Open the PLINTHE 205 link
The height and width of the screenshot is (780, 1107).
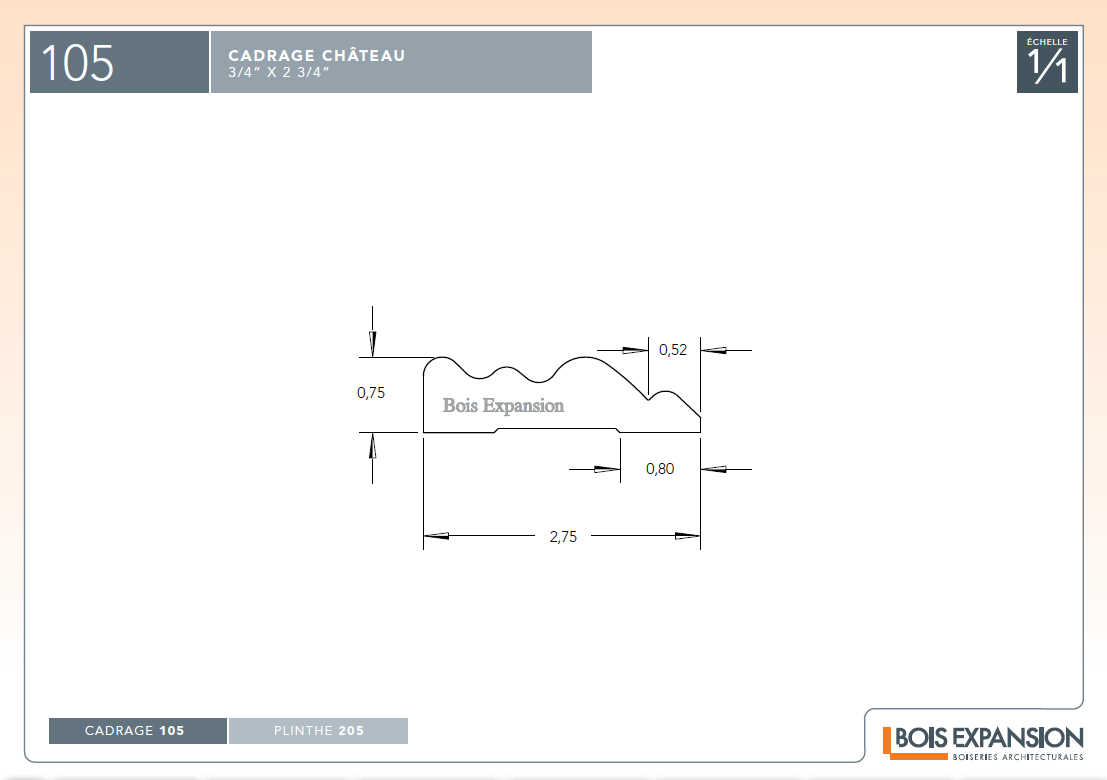pos(318,731)
